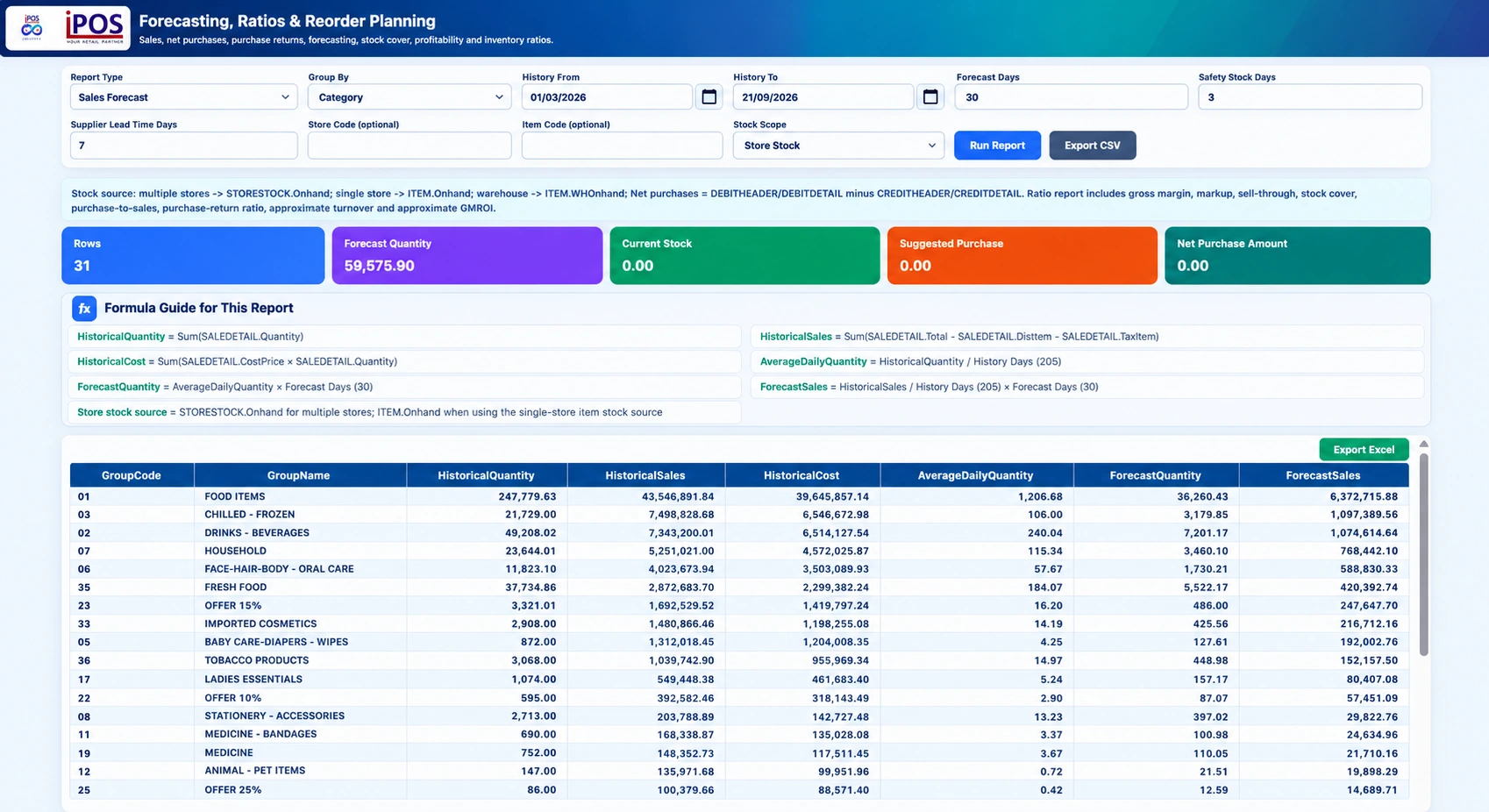
Task: Click the HistoricalSales column header
Action: pos(645,475)
